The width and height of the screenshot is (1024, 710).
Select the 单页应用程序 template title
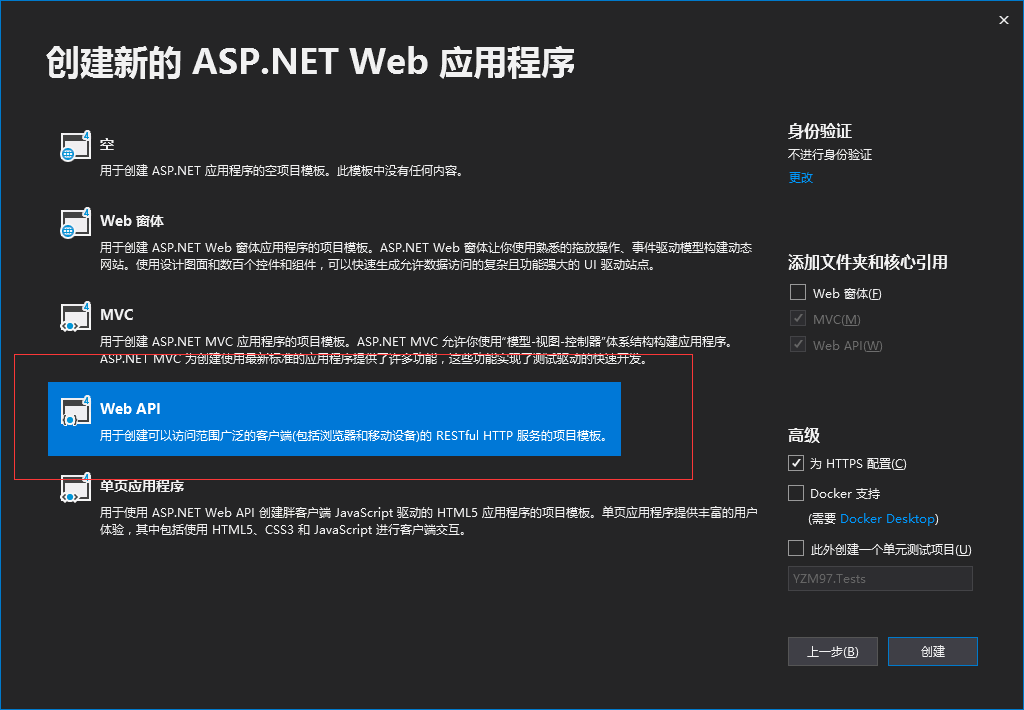tap(142, 486)
